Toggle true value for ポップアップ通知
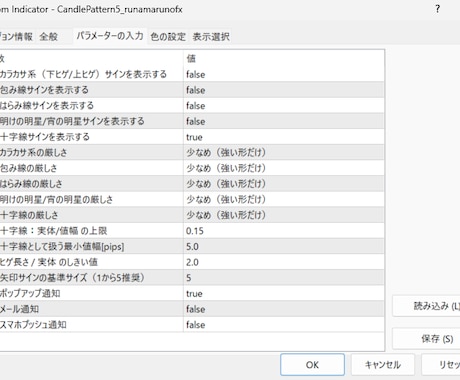This screenshot has height=380, width=460. (284, 294)
